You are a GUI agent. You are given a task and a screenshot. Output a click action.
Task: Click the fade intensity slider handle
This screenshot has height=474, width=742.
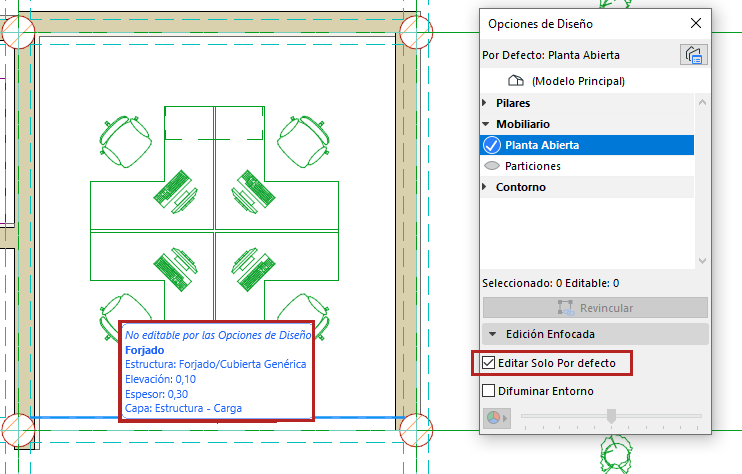click(x=611, y=416)
